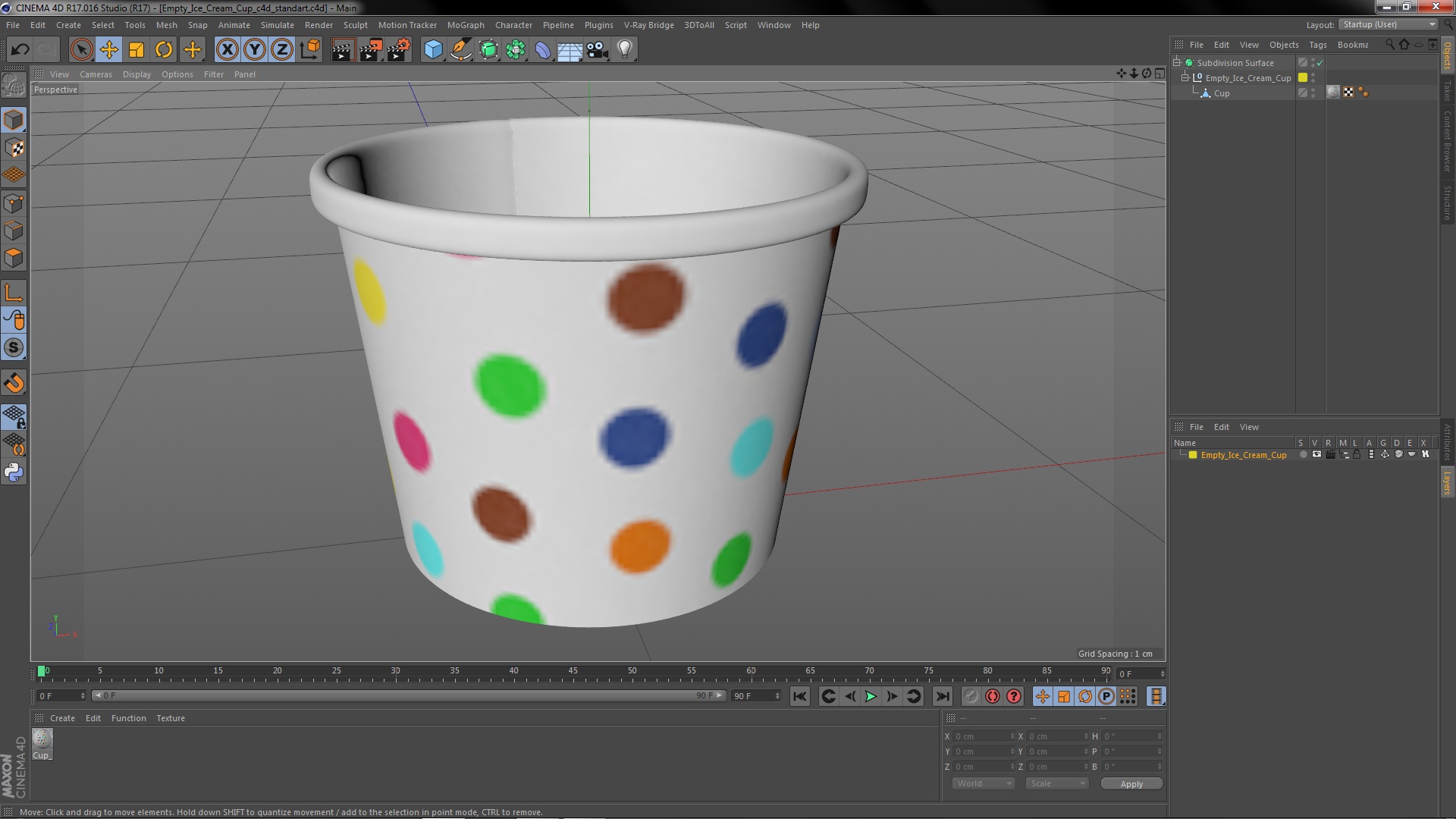Open the Layout dropdown Startup (User)
This screenshot has height=819, width=1456.
(1389, 24)
